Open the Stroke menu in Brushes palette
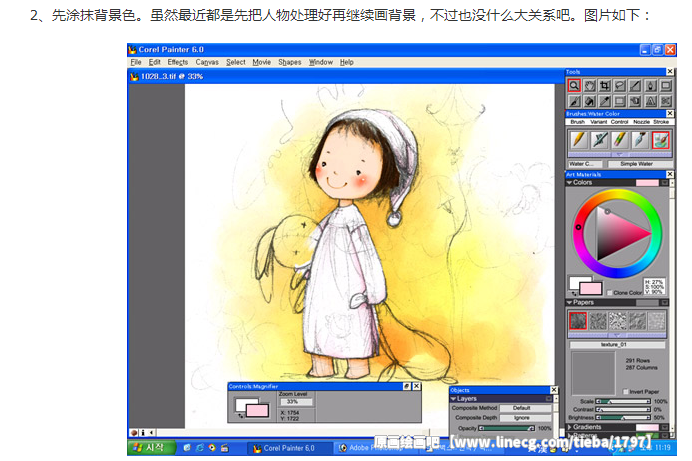The height and width of the screenshot is (461, 692). pyautogui.click(x=661, y=122)
